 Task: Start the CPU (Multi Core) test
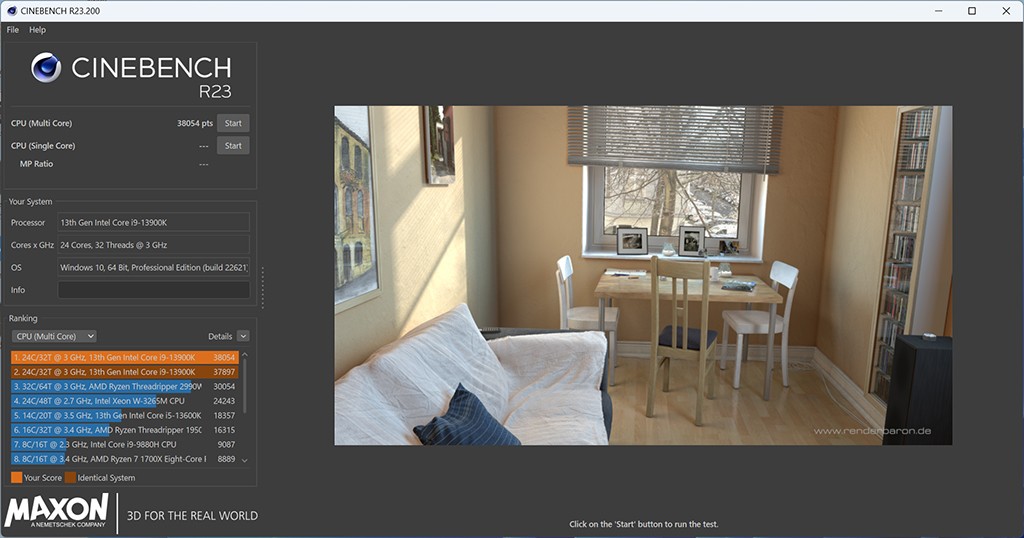point(233,123)
